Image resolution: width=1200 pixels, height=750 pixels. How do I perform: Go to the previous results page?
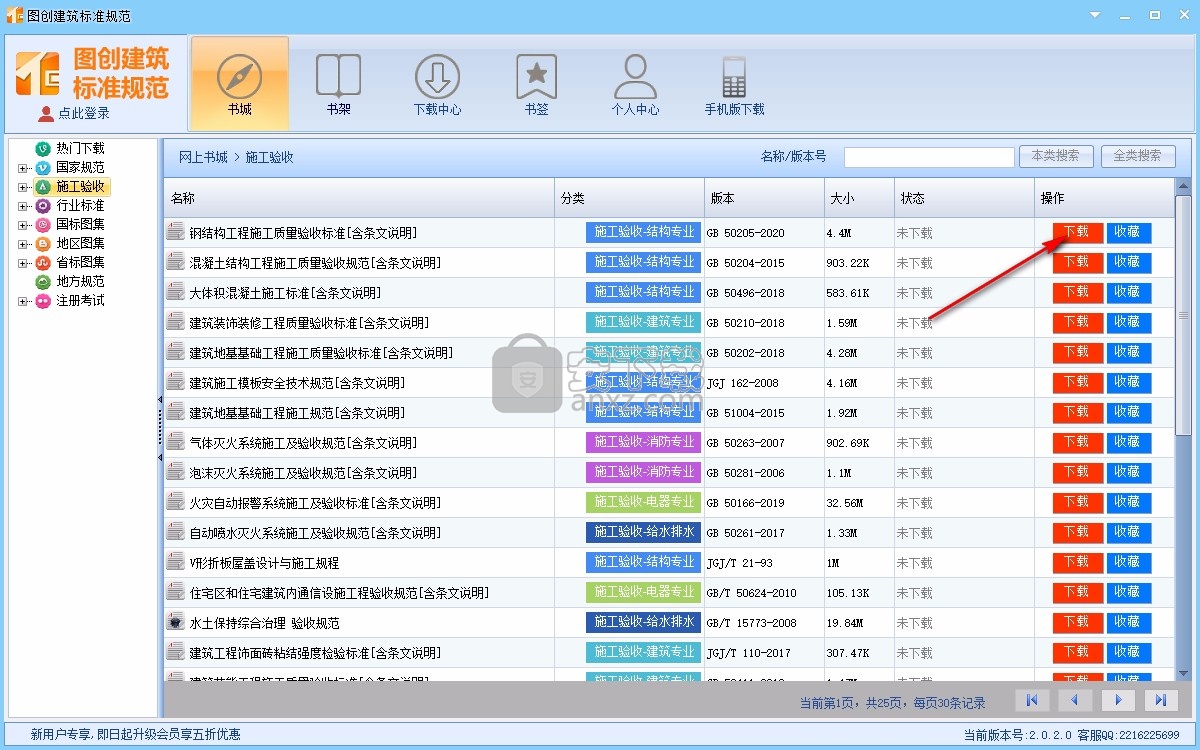point(1075,700)
